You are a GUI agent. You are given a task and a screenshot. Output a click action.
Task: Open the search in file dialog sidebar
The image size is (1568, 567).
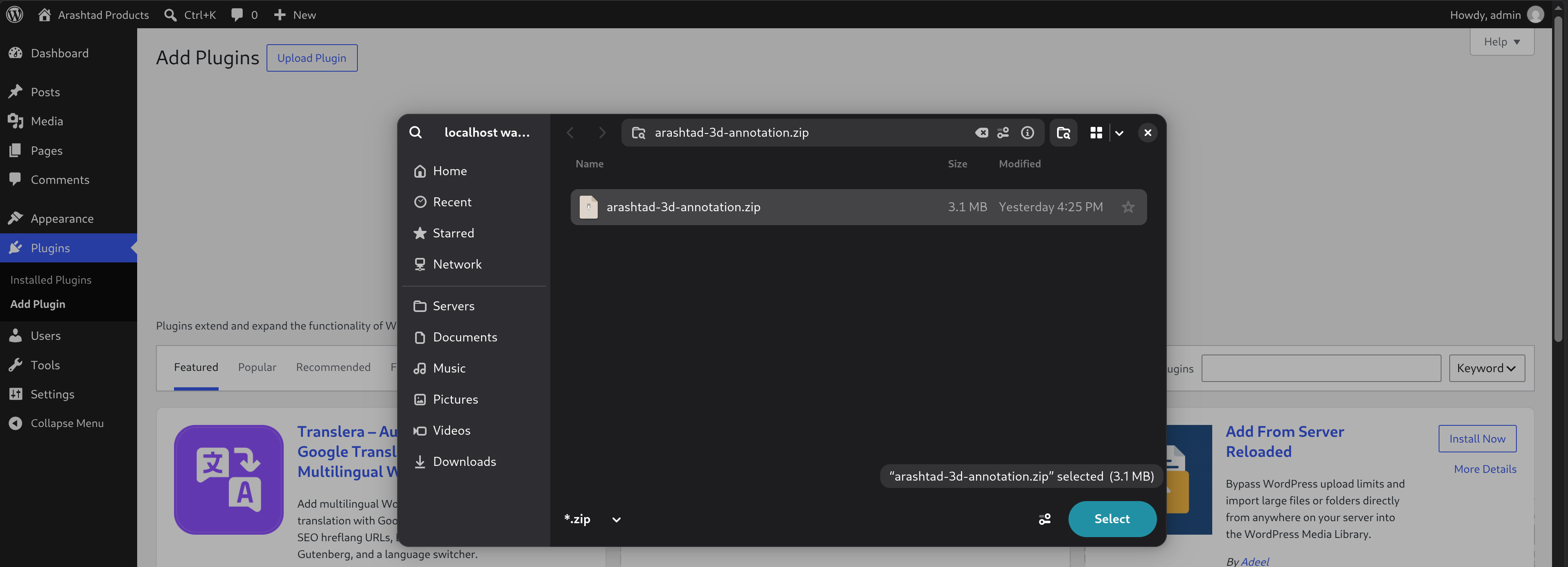pyautogui.click(x=416, y=132)
